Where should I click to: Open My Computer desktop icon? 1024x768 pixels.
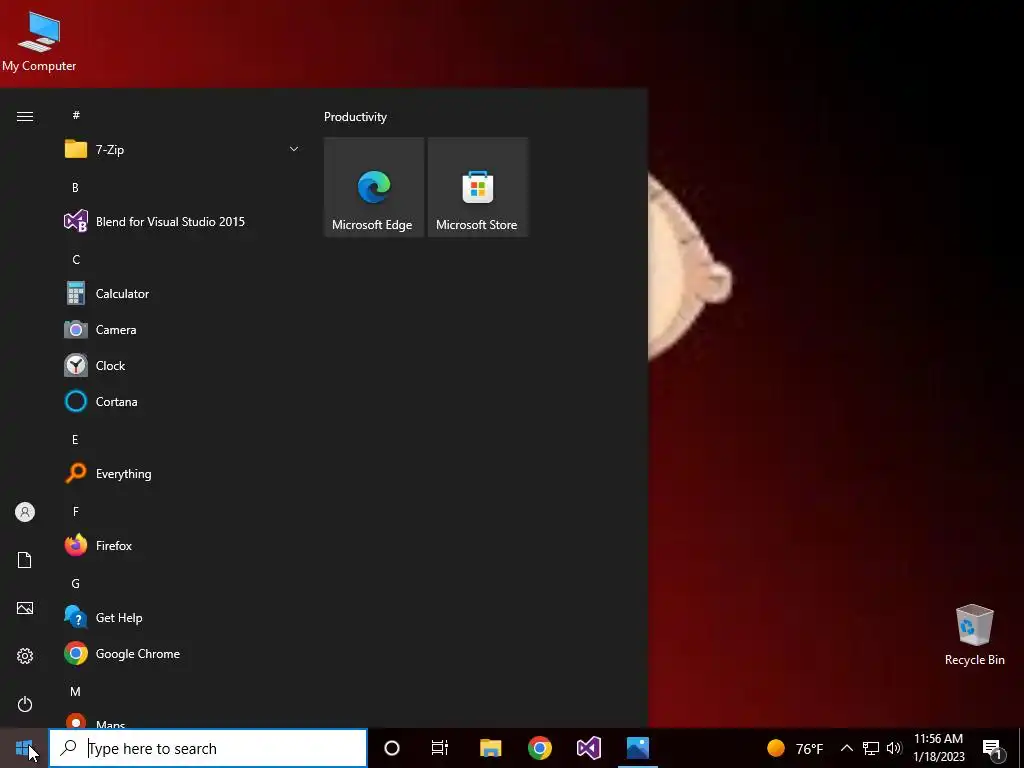(x=39, y=40)
